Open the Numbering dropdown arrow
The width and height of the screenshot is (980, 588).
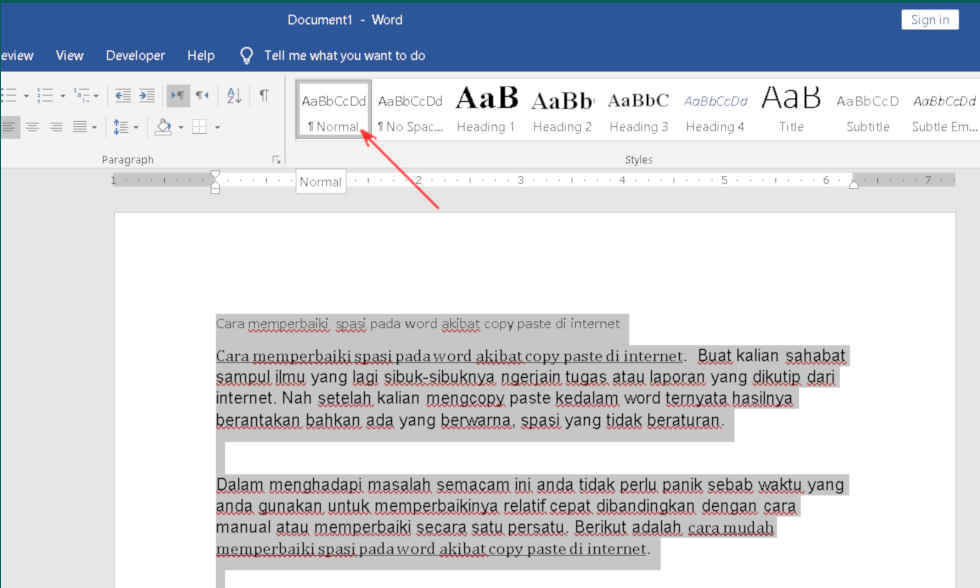pos(62,96)
